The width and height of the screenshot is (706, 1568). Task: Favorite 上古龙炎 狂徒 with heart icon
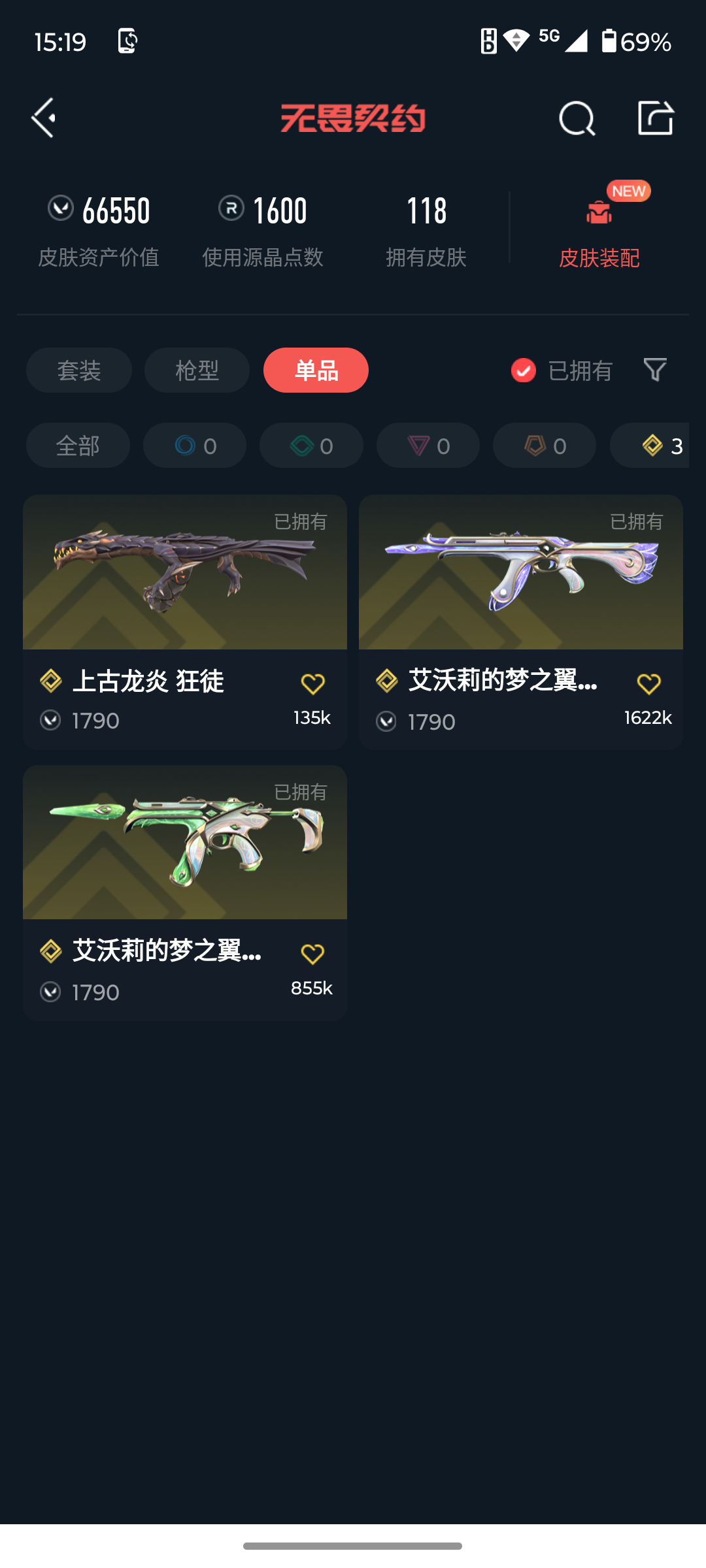pyautogui.click(x=312, y=684)
